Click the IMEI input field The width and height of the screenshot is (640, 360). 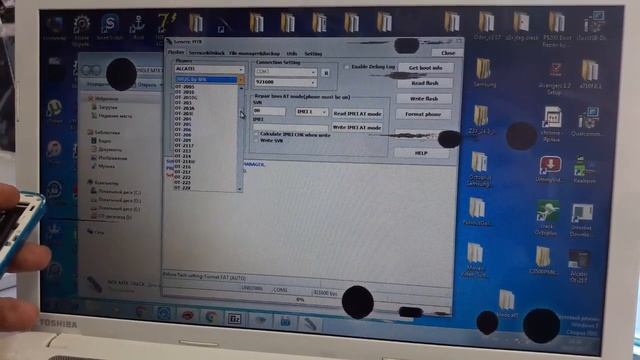[291, 127]
